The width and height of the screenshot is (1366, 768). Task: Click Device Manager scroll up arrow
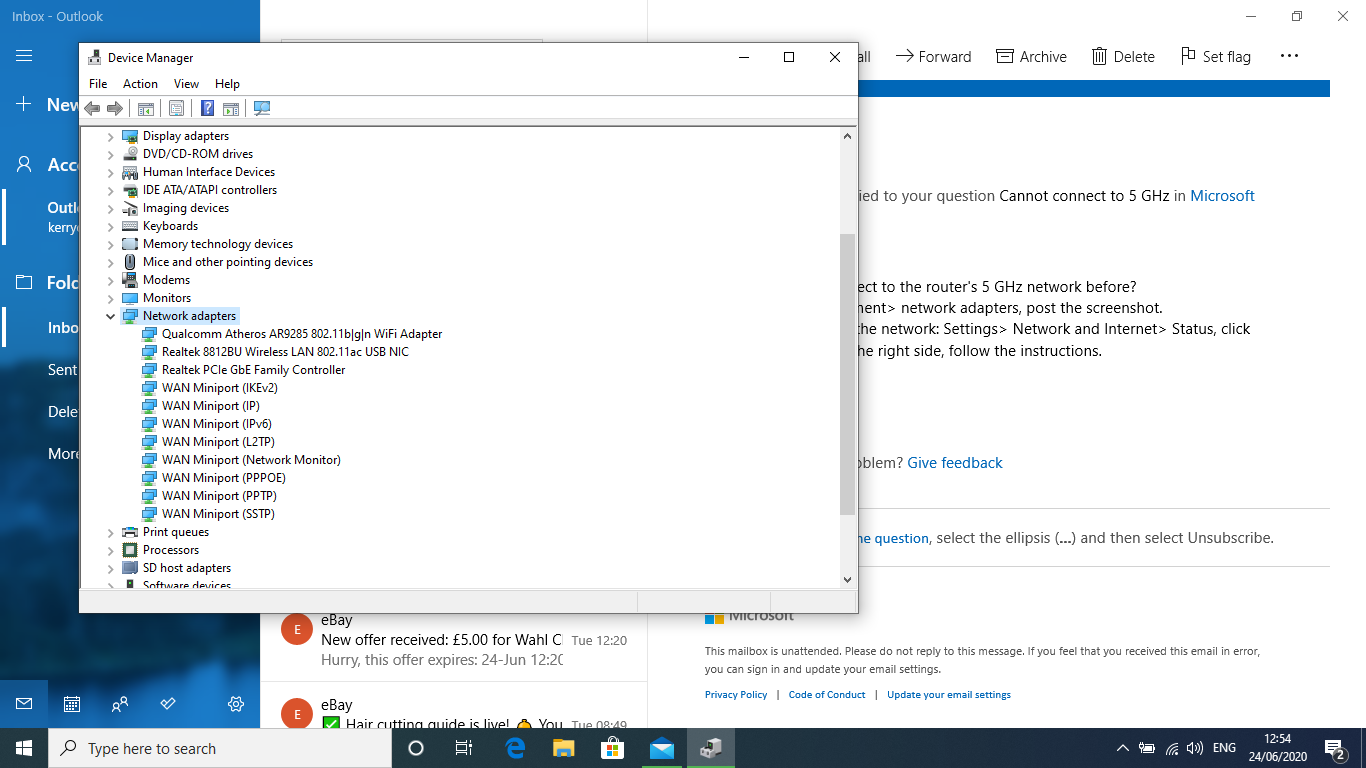[847, 135]
